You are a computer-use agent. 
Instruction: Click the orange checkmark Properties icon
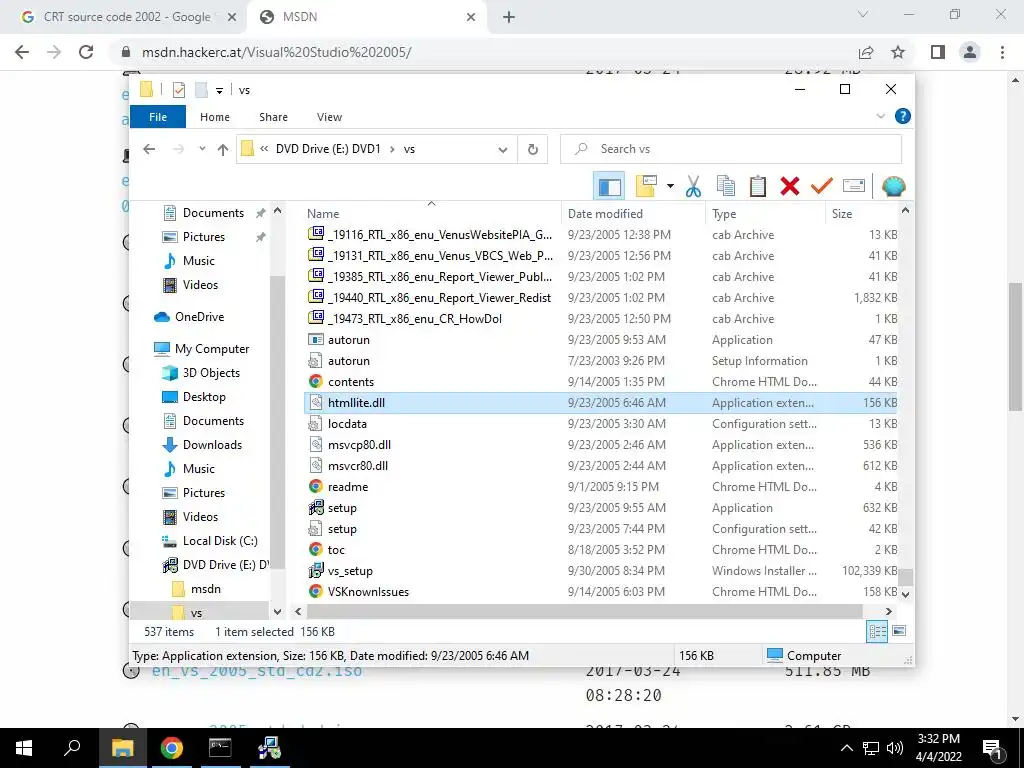[x=822, y=187]
